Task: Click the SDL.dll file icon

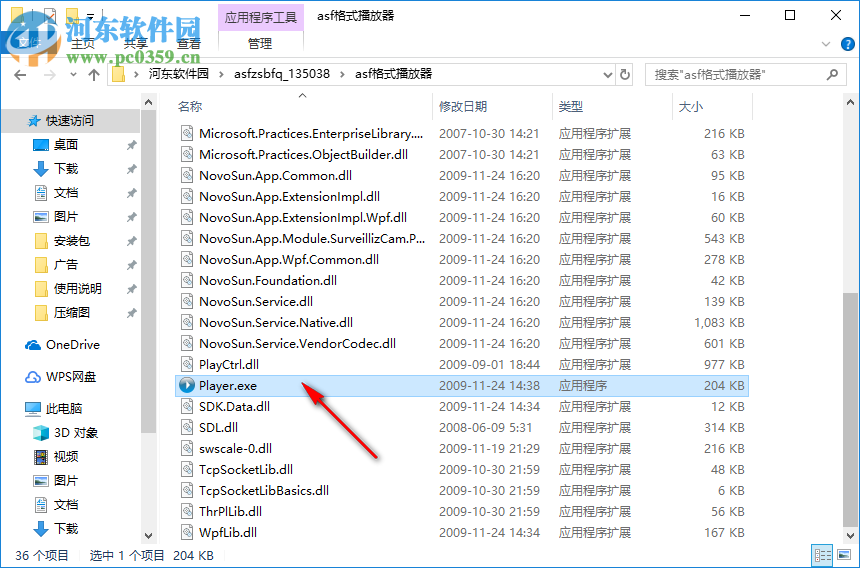Action: [187, 428]
